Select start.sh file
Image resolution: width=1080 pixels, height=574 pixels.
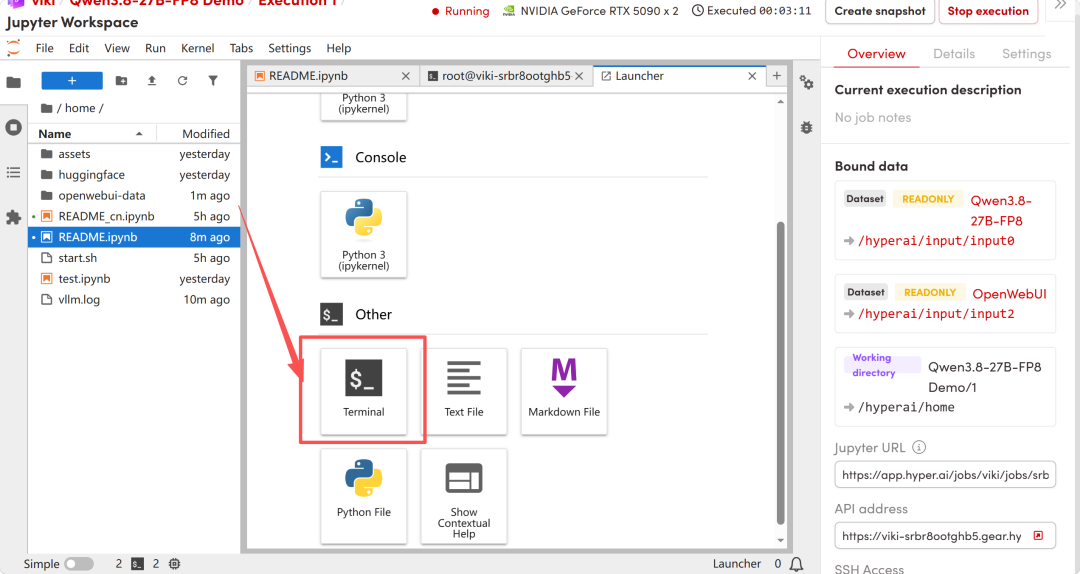click(134, 258)
